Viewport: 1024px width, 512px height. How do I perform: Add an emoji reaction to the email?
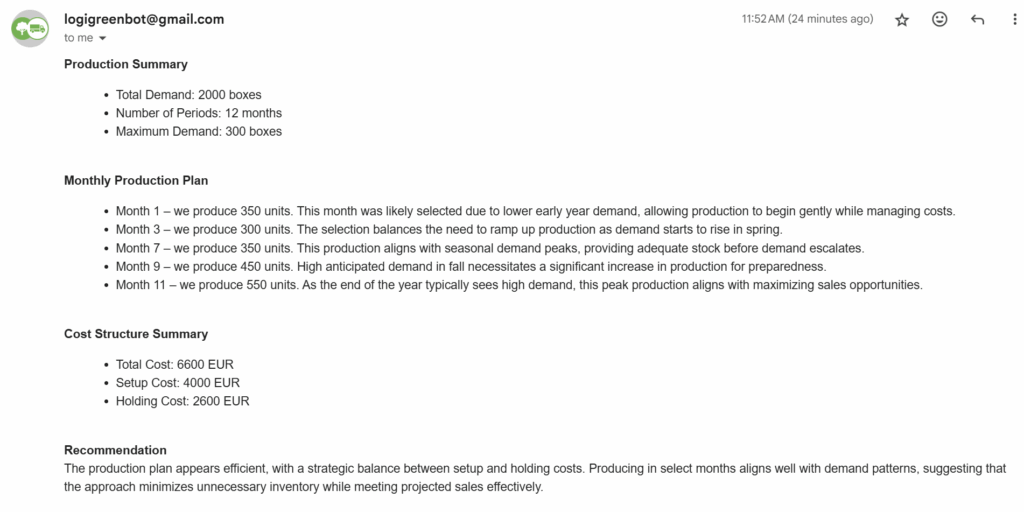coord(939,20)
